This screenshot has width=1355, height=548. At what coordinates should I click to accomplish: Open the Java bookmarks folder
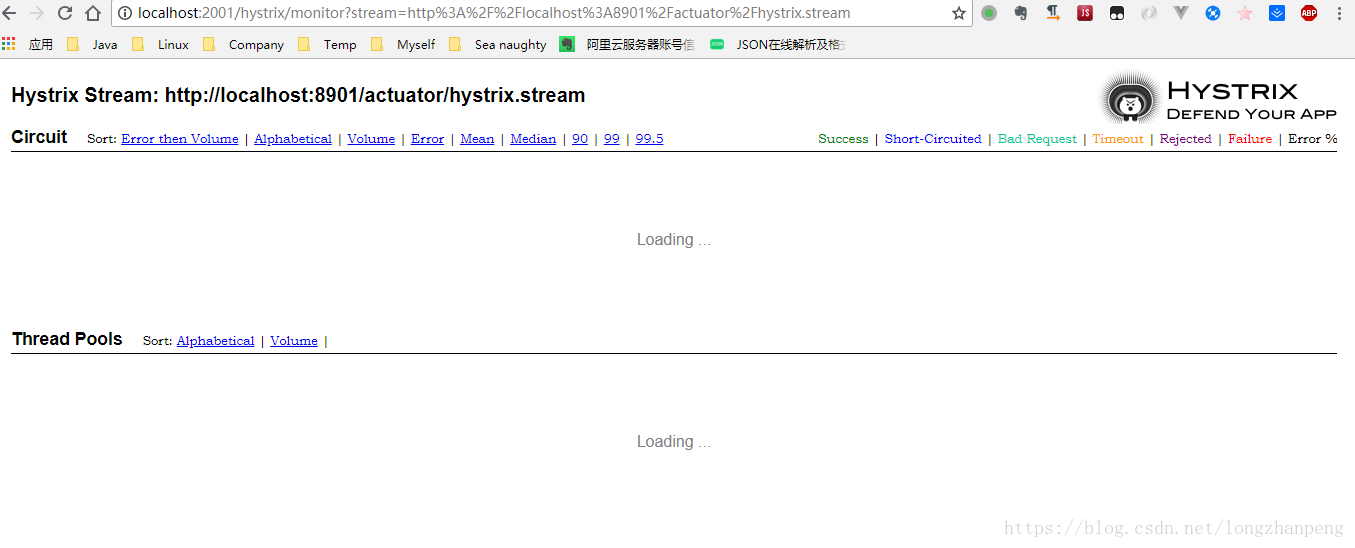coord(92,44)
